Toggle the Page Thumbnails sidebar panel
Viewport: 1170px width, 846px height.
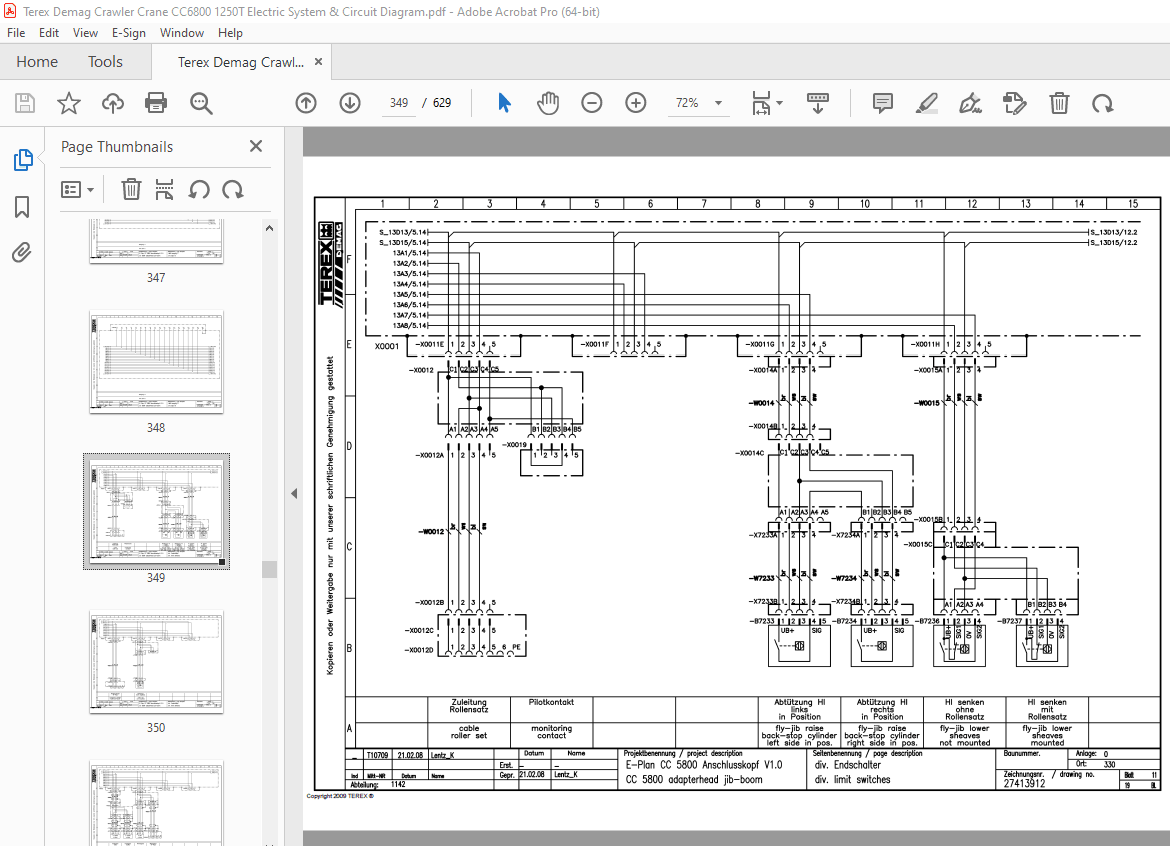25,159
